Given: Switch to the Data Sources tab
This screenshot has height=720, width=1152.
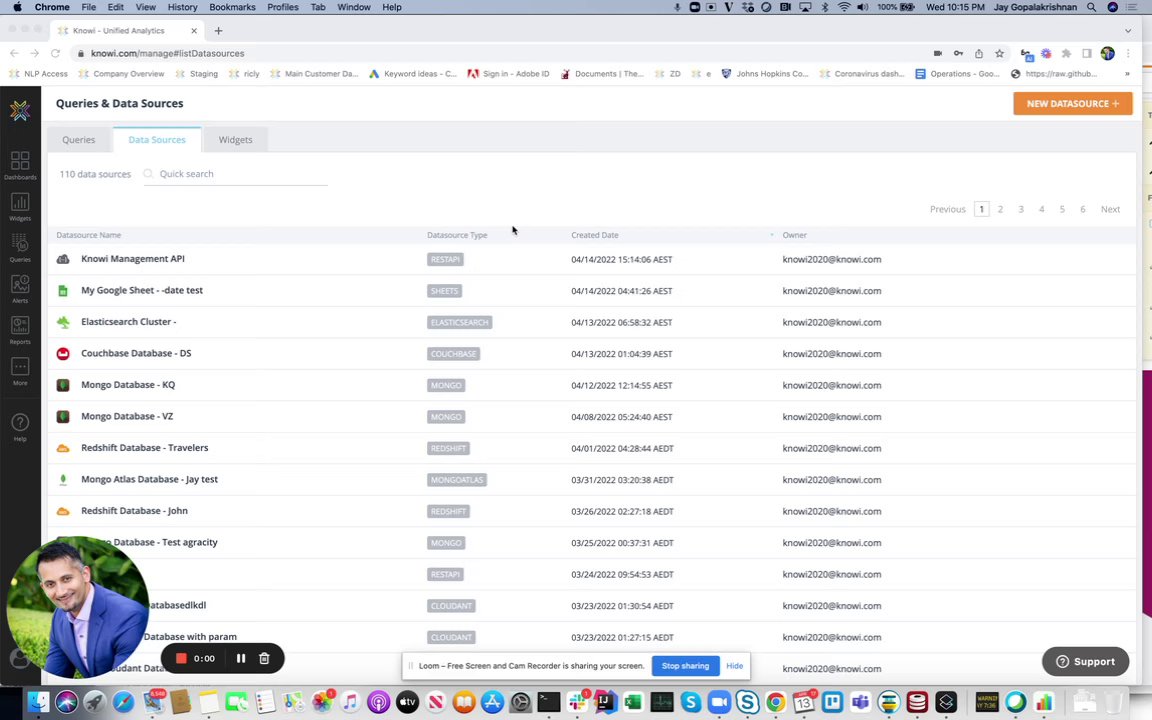Looking at the screenshot, I should (157, 140).
